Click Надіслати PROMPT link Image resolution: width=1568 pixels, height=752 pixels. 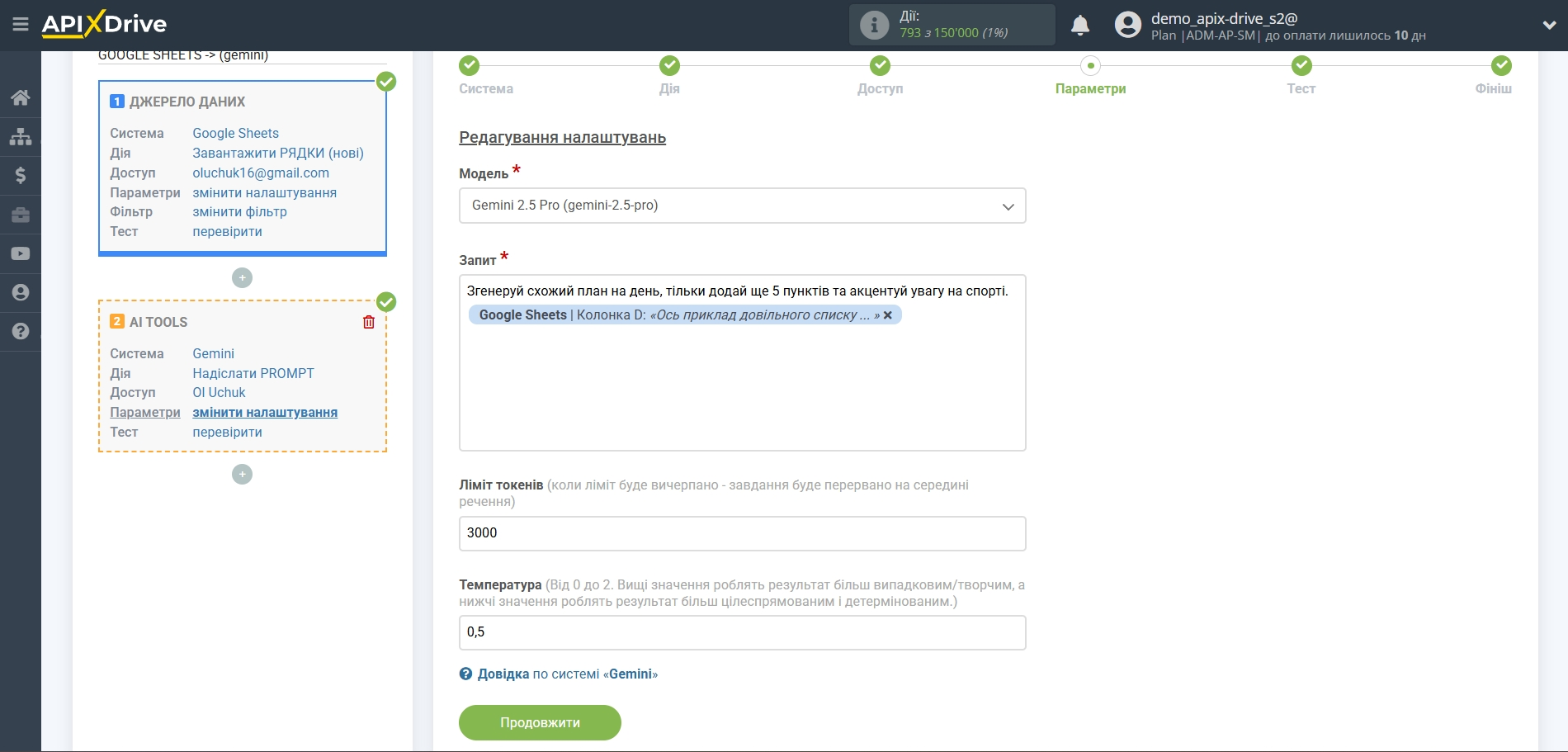[x=253, y=373]
